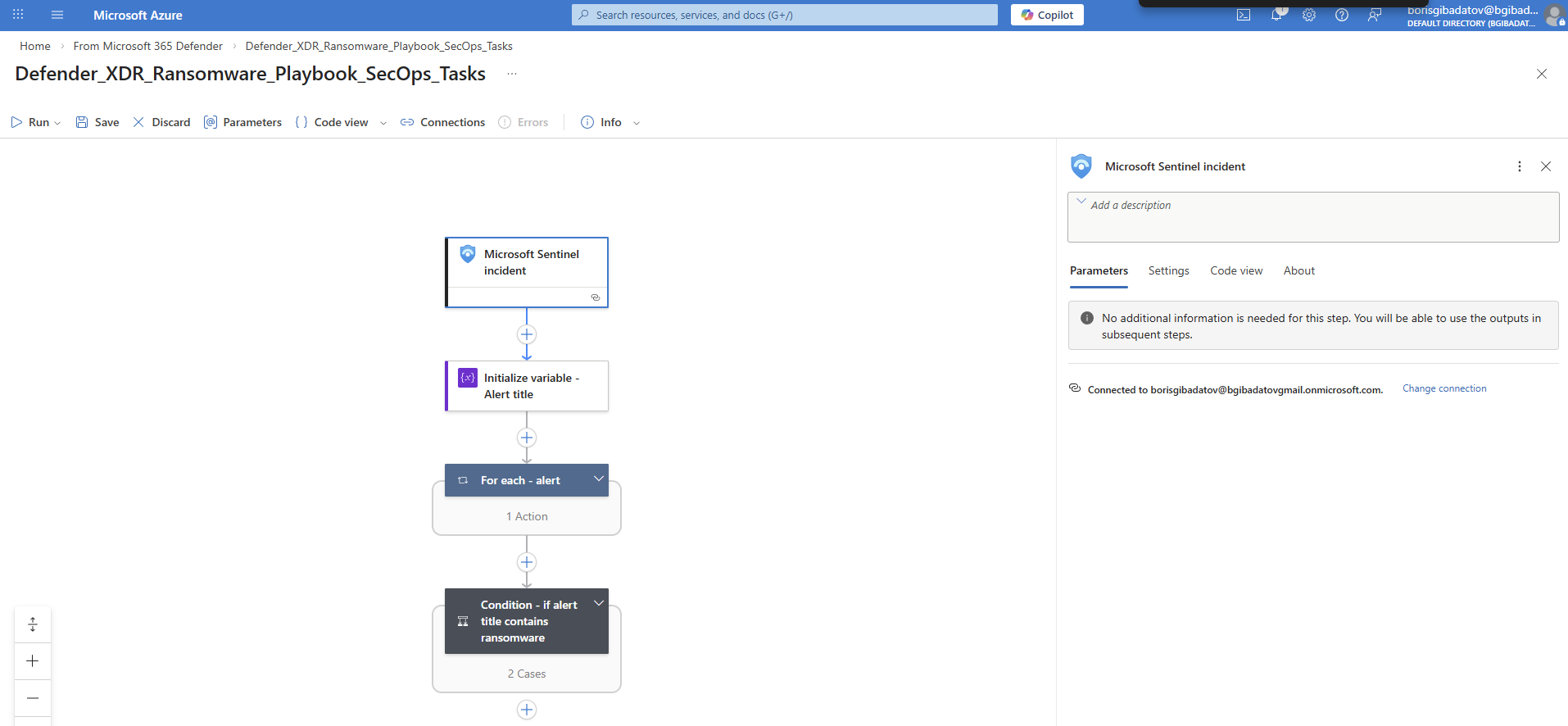1568x726 pixels.
Task: Open more options in Sentinel incident panel
Action: click(x=1520, y=166)
